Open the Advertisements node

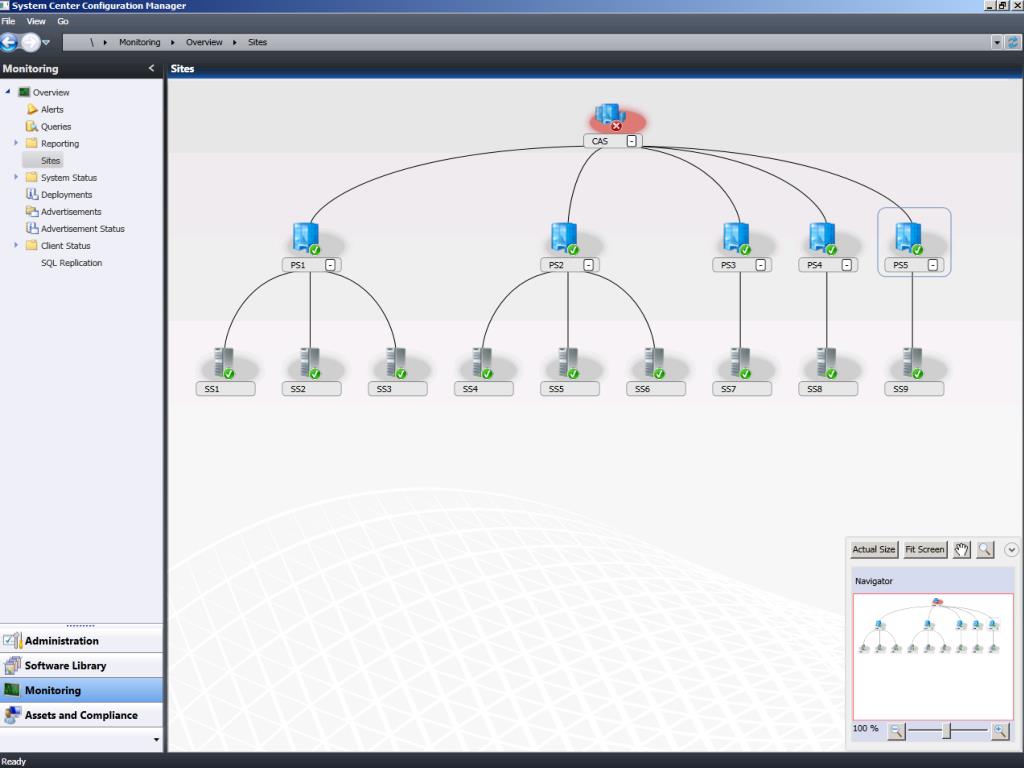pos(71,212)
